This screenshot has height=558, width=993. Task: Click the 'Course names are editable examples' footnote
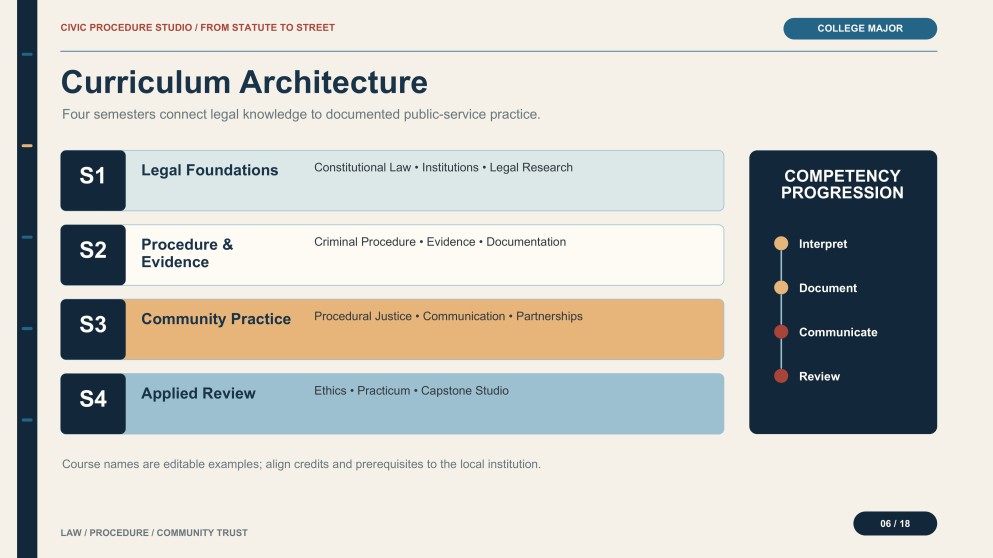pos(301,464)
